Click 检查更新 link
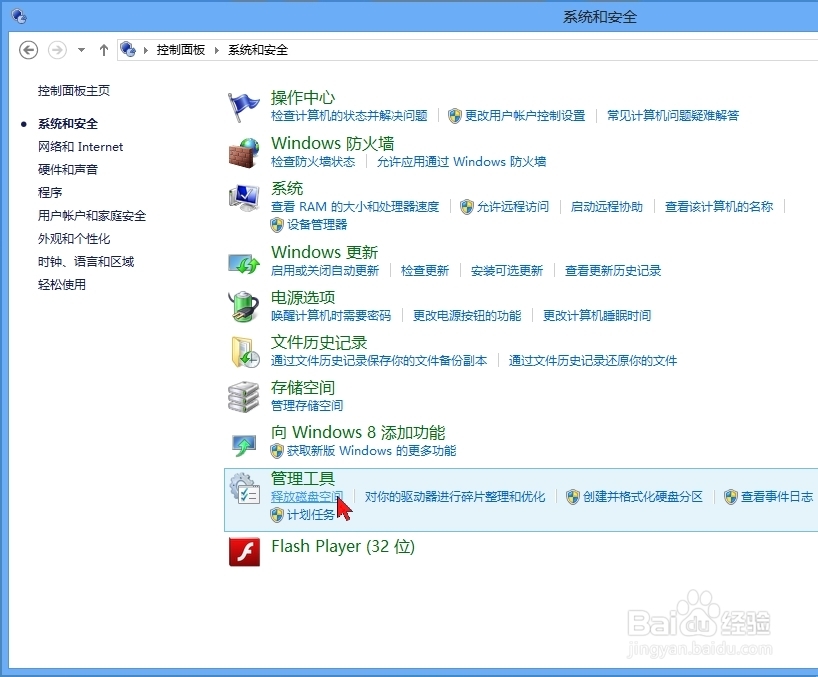The width and height of the screenshot is (818, 677). (425, 271)
